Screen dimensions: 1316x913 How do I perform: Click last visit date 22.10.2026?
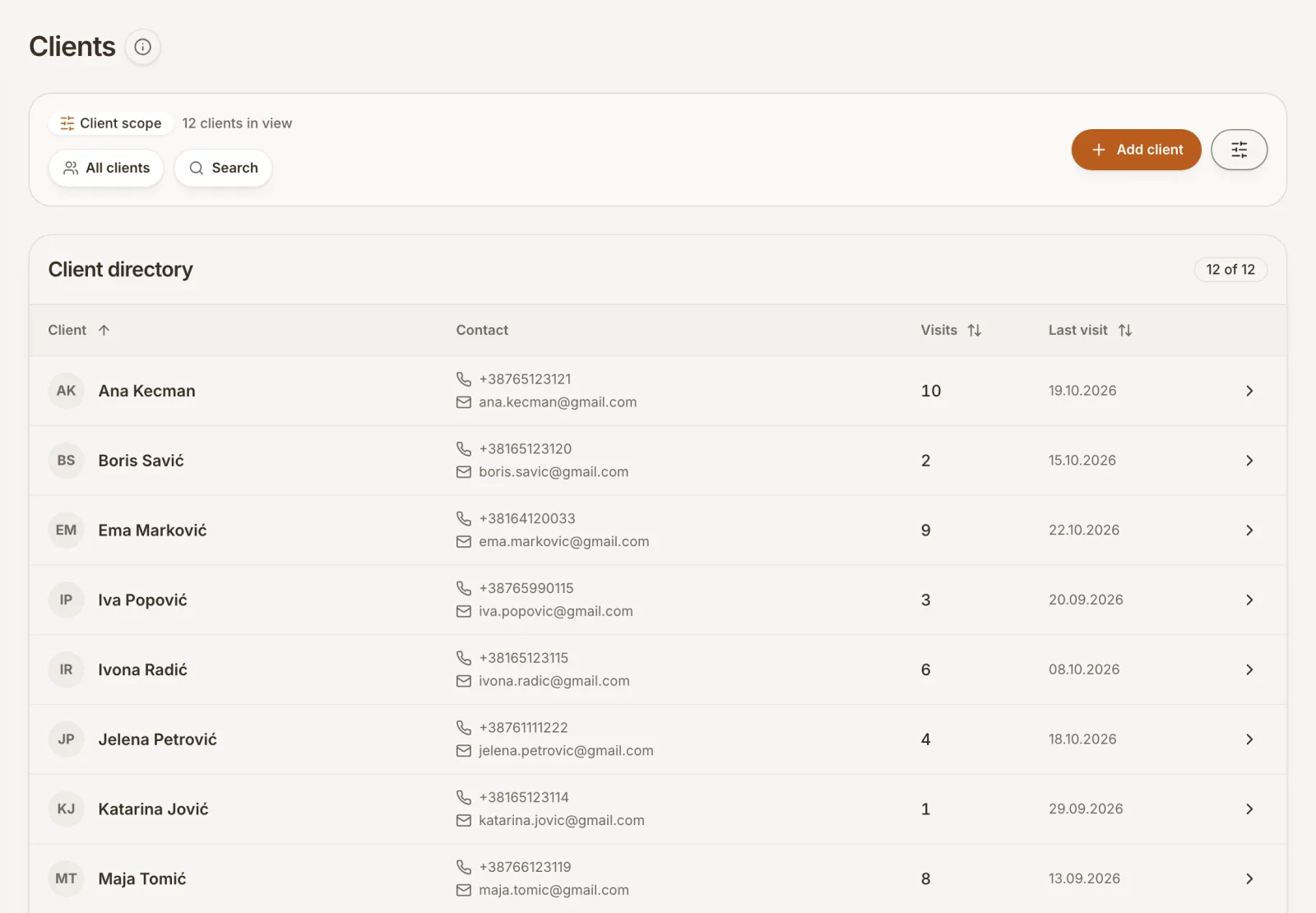click(x=1084, y=531)
